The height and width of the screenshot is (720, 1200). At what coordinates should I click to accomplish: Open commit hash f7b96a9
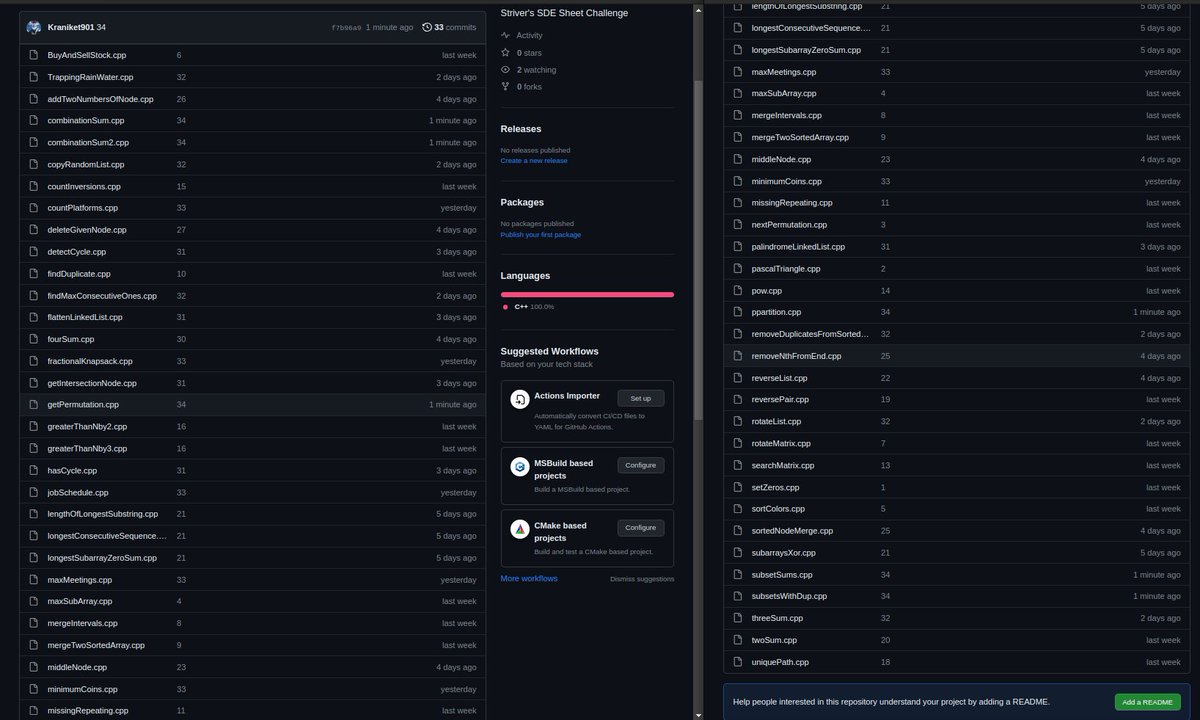(x=345, y=27)
